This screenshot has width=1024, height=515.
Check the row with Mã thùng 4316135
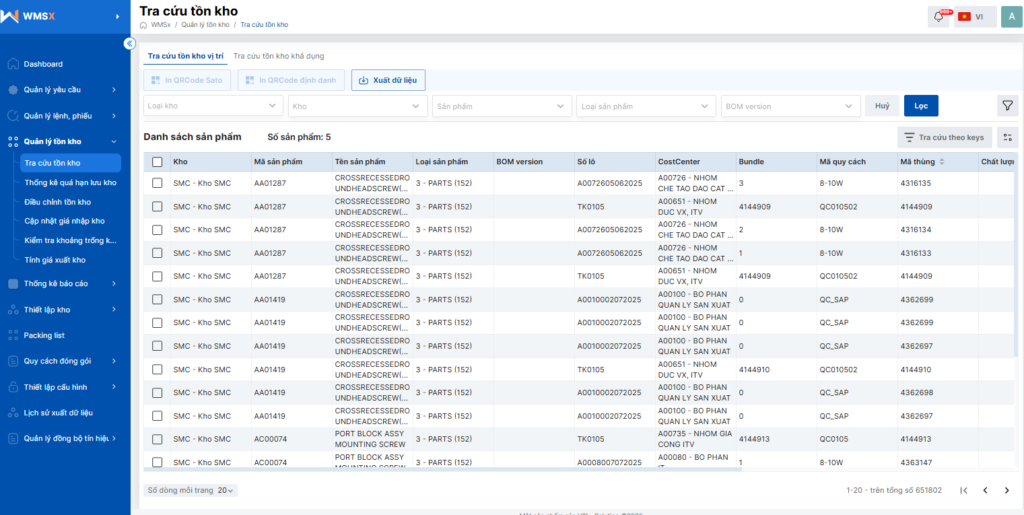coord(157,183)
